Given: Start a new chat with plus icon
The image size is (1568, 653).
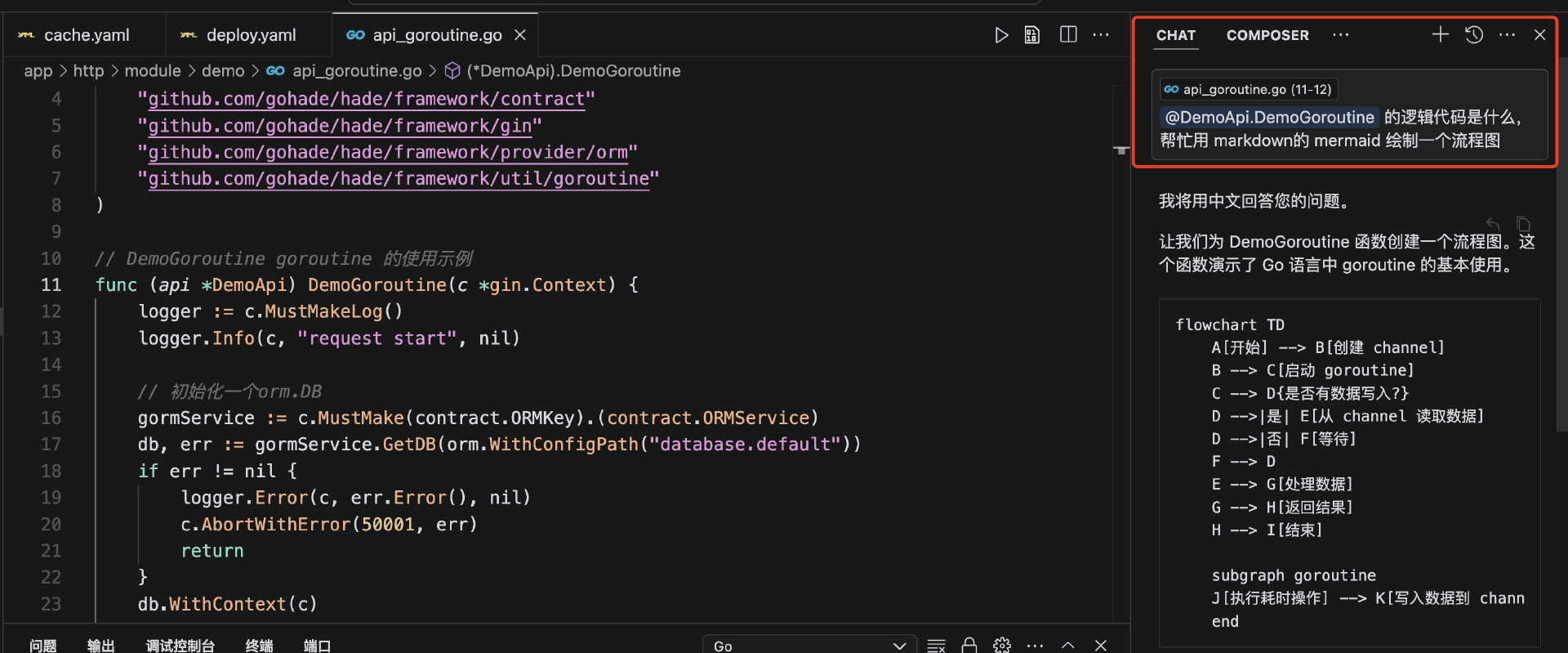Looking at the screenshot, I should [1440, 34].
